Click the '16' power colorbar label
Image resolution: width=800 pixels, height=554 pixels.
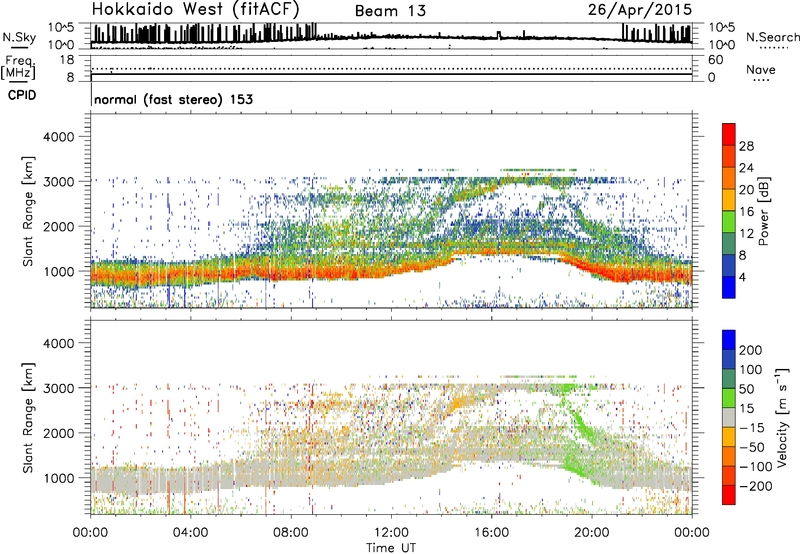click(746, 212)
